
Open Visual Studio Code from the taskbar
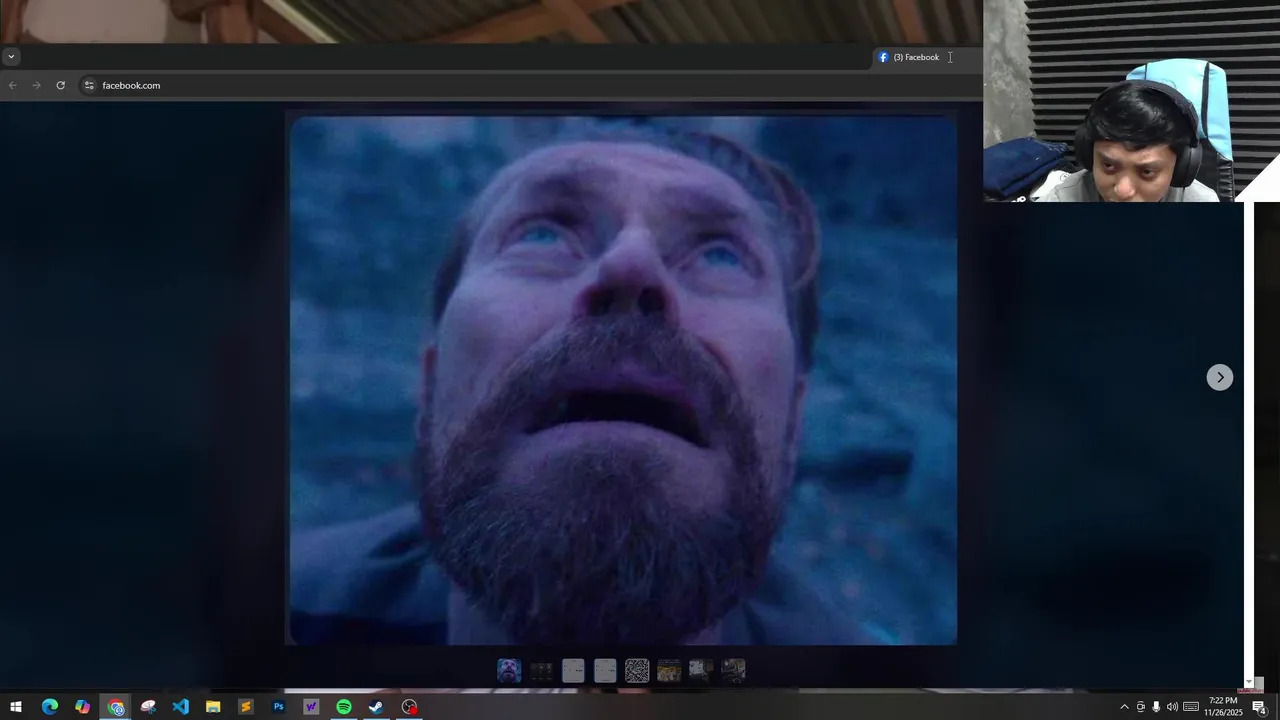point(180,707)
